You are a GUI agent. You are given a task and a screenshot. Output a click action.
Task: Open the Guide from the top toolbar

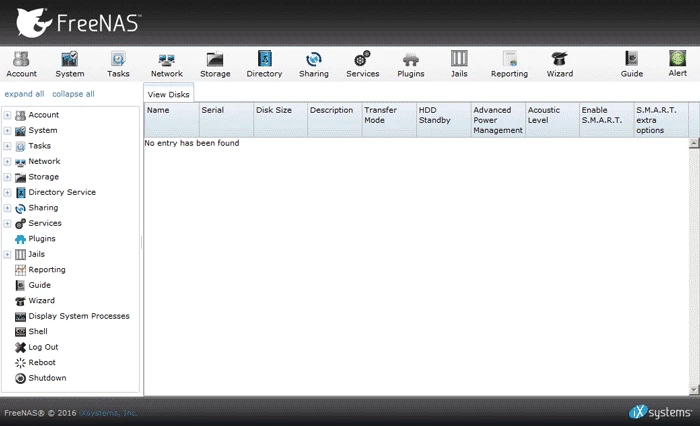pyautogui.click(x=632, y=64)
